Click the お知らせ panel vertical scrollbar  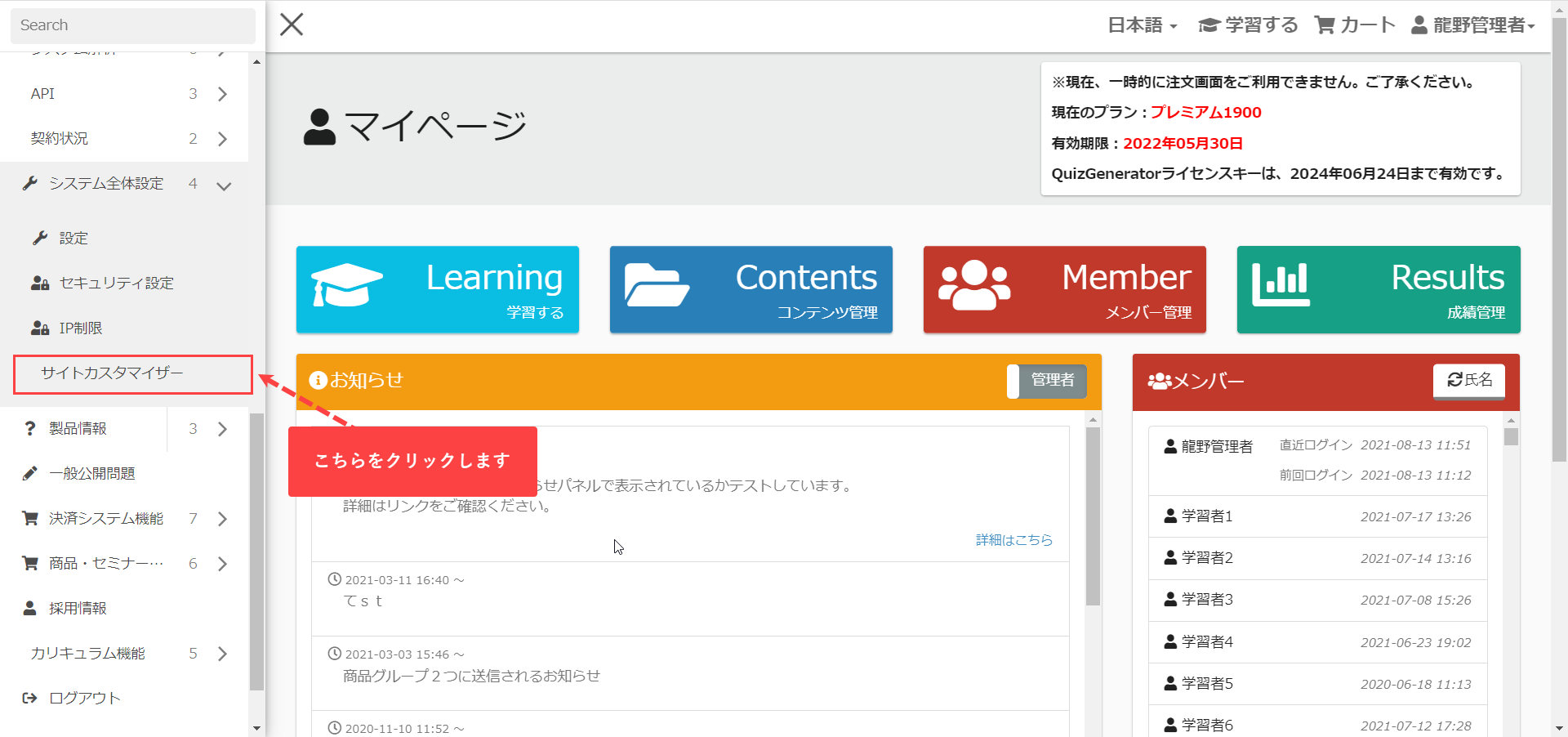click(1093, 515)
